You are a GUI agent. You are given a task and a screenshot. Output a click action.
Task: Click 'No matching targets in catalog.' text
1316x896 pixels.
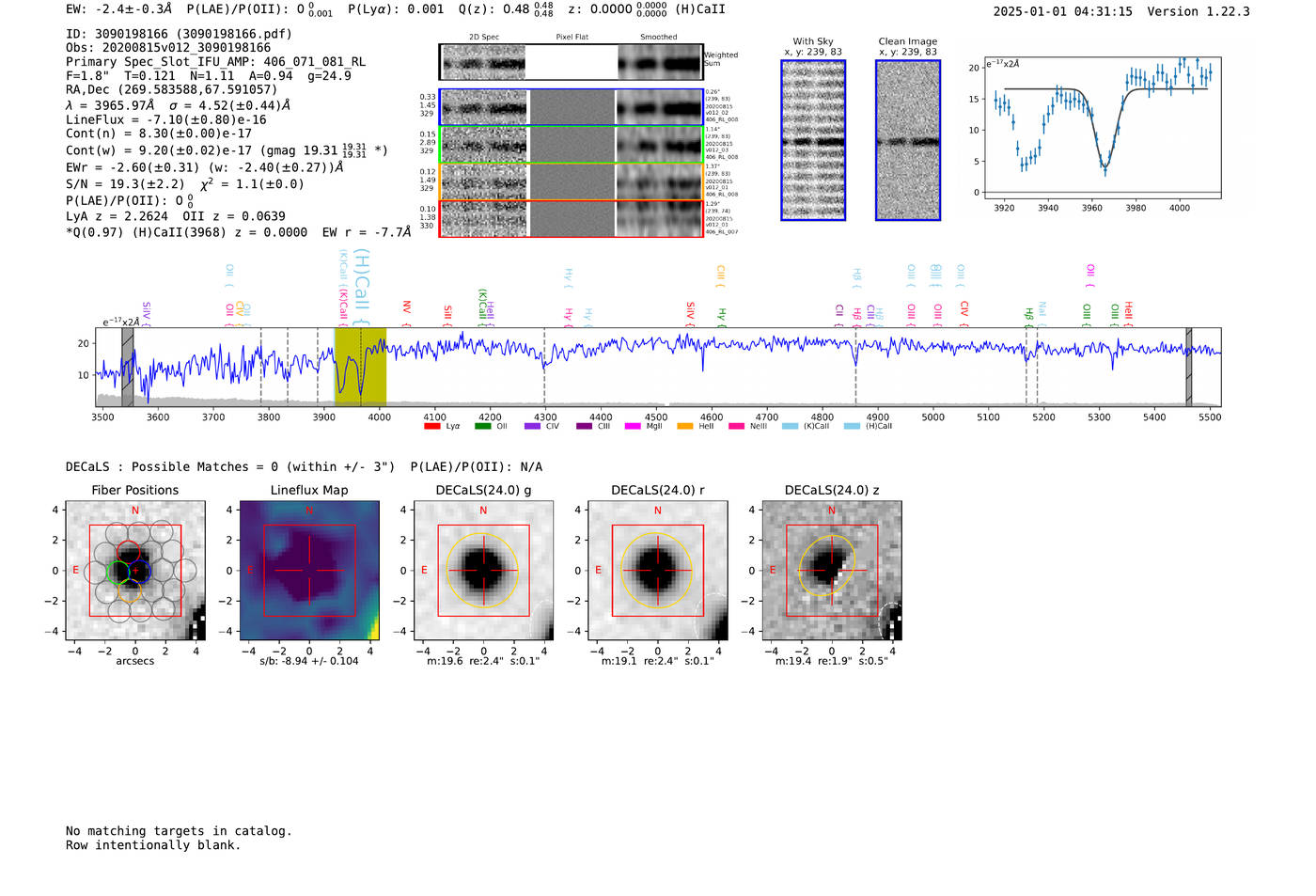[179, 831]
